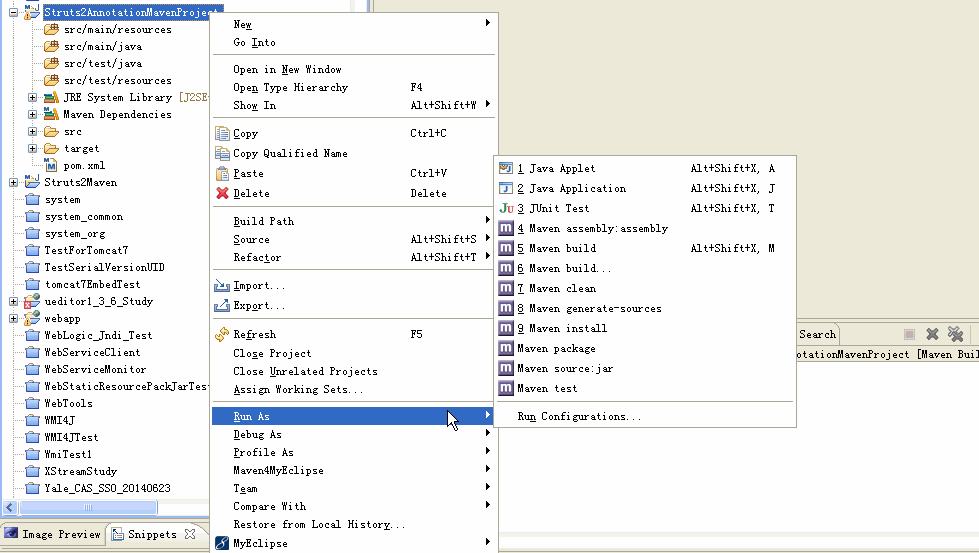Click the Copy Qualified Name icon
Screen dimensions: 979x553
tap(222, 154)
